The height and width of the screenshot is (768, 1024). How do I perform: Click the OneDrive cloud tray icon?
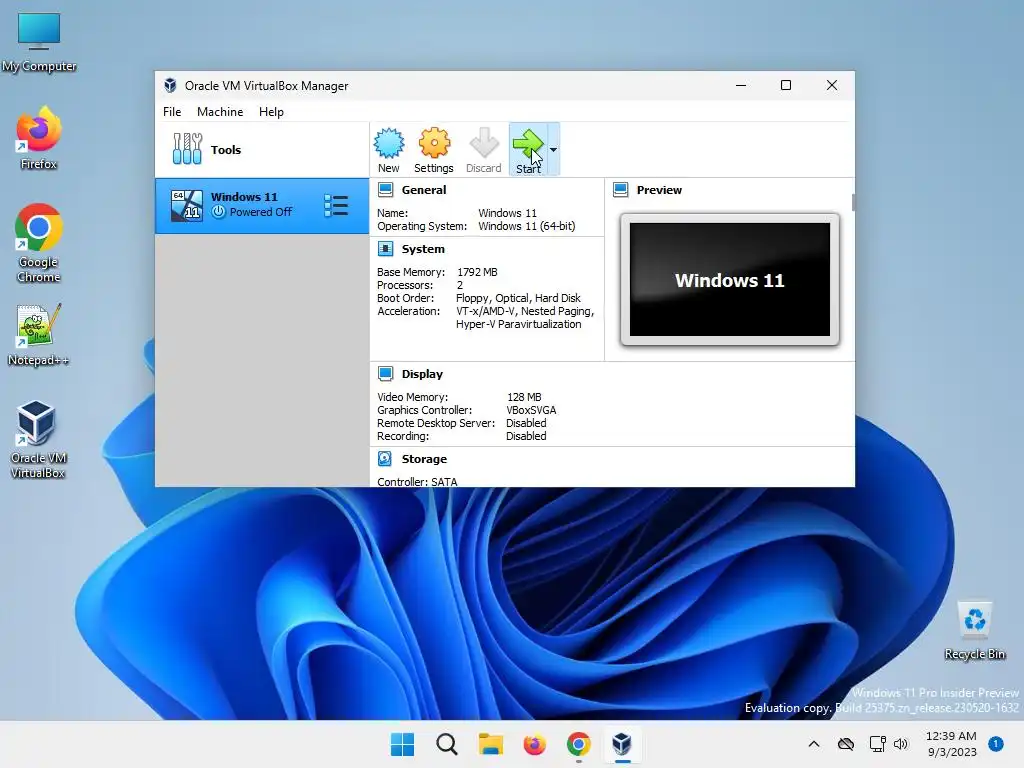point(846,744)
